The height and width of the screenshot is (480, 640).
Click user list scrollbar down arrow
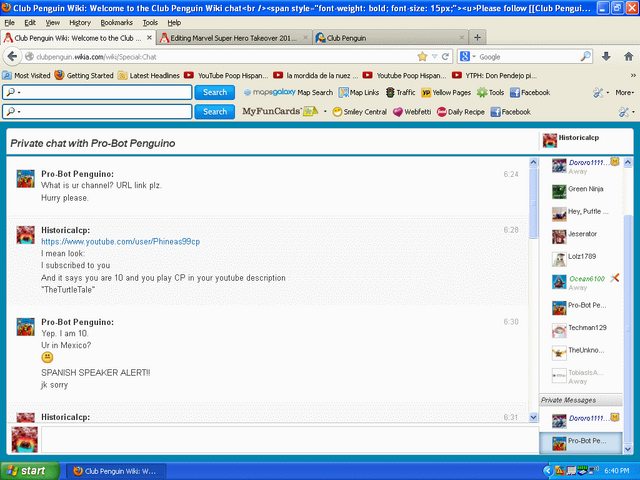[628, 449]
